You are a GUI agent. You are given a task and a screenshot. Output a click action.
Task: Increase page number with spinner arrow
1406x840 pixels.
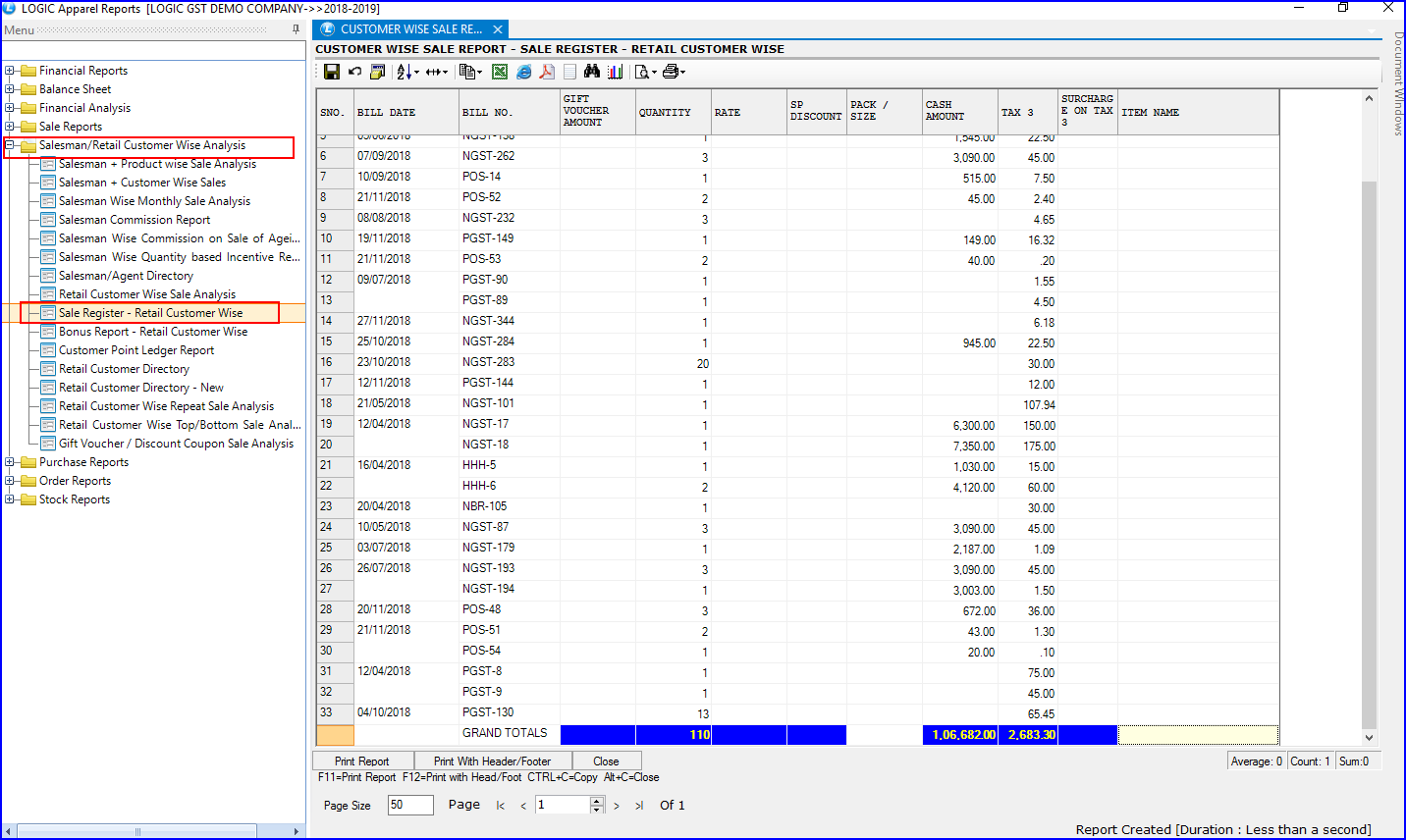pyautogui.click(x=597, y=801)
